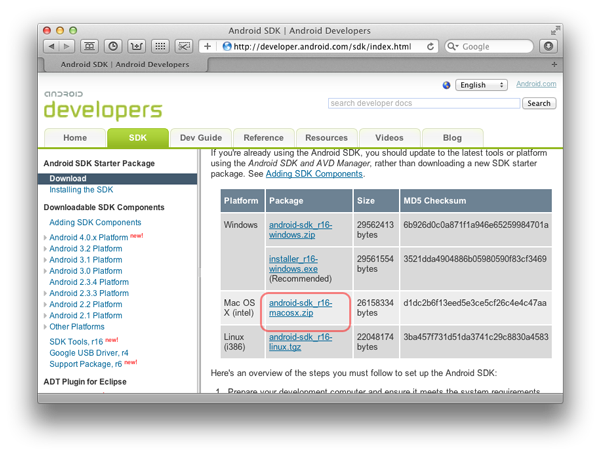Click the size value 26158334 bytes
The image size is (600, 455).
375,308
